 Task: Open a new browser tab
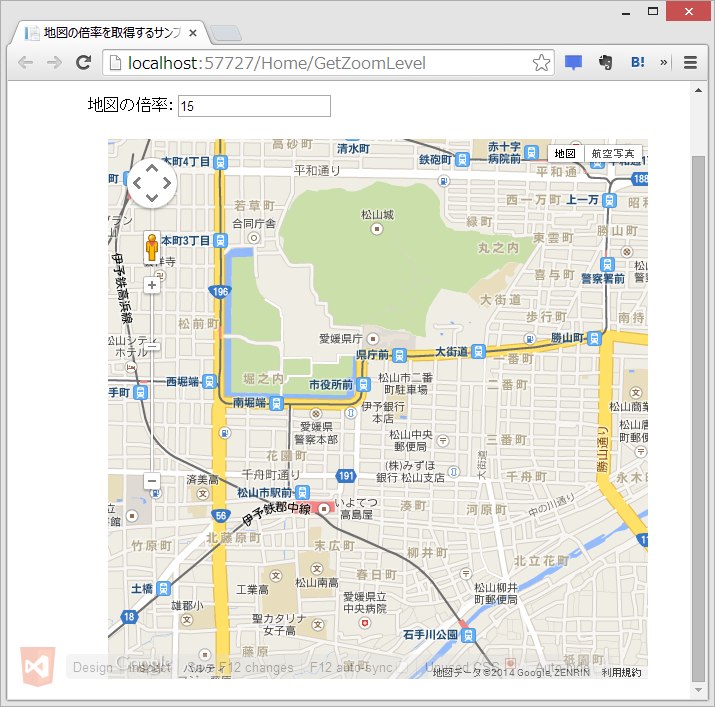pos(226,33)
